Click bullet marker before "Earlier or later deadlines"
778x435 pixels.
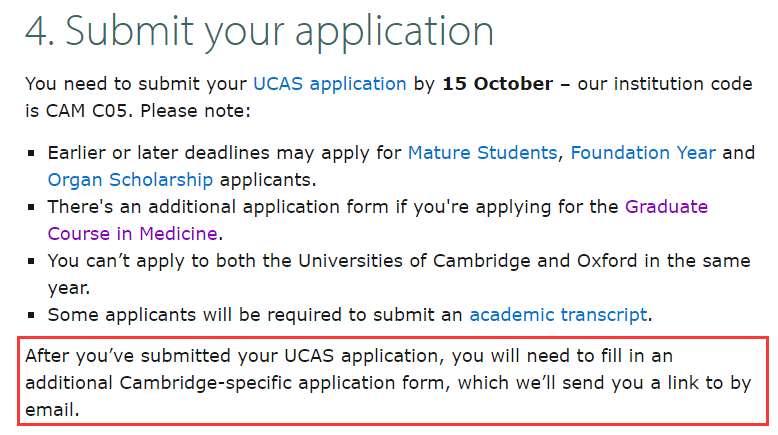click(32, 154)
